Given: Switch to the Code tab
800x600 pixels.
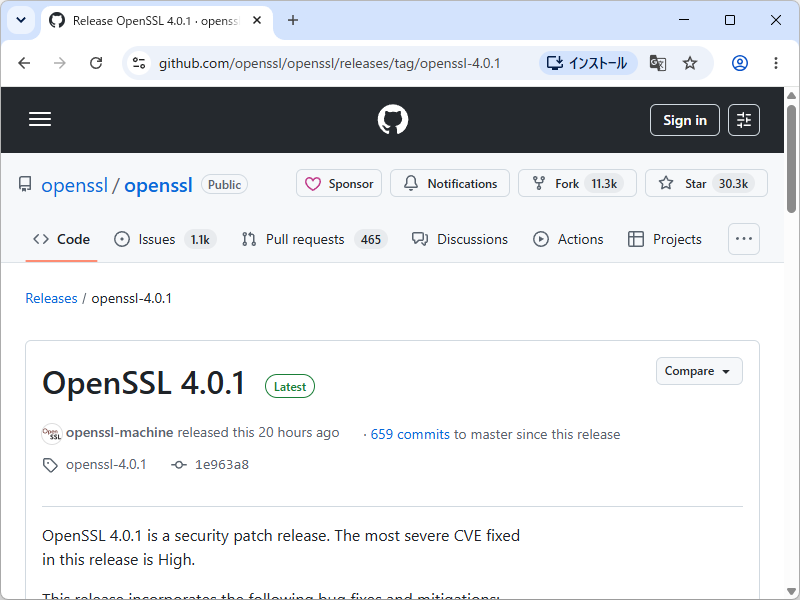Looking at the screenshot, I should click(61, 239).
